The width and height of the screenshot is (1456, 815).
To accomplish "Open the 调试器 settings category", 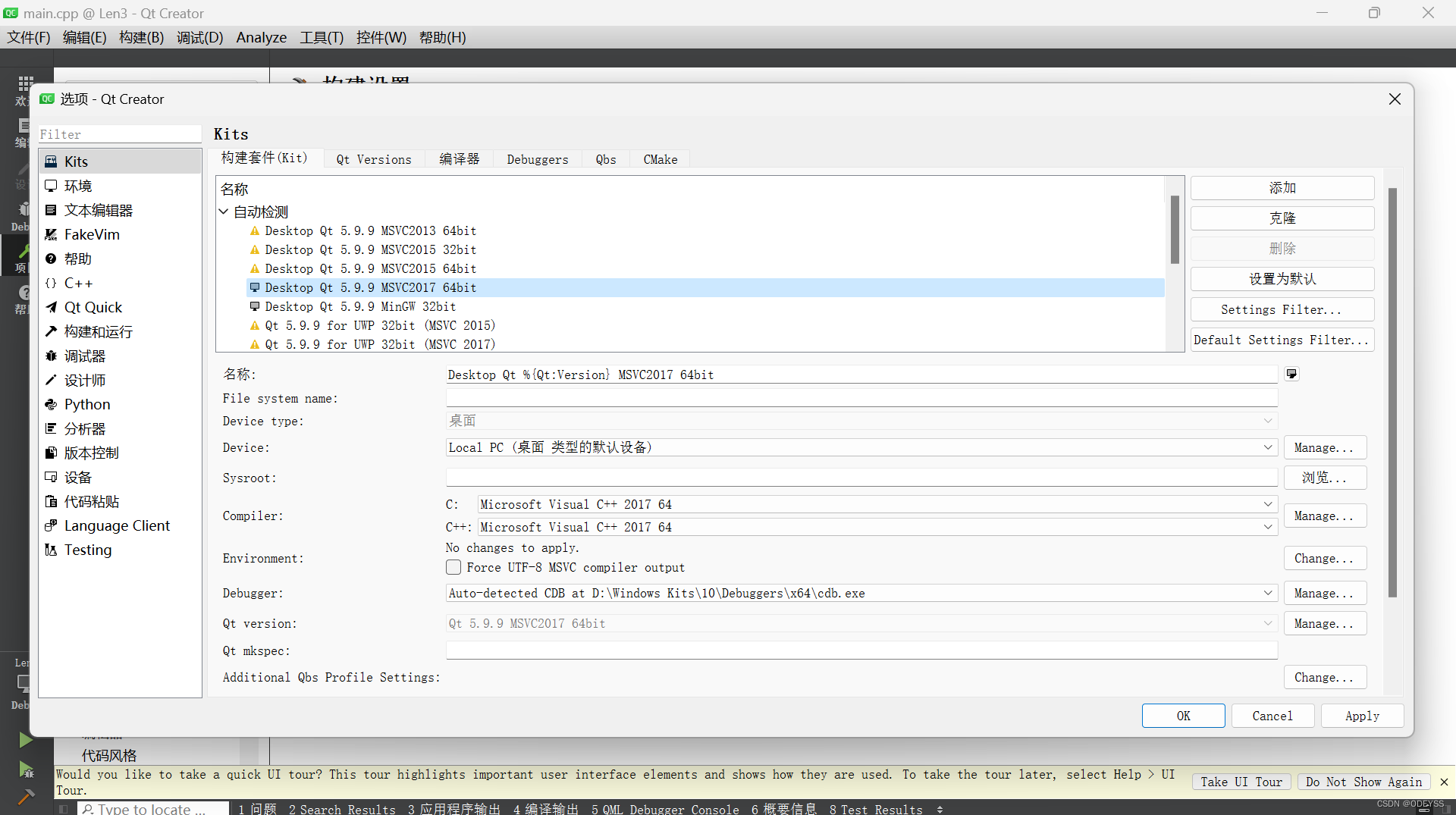I will click(120, 356).
